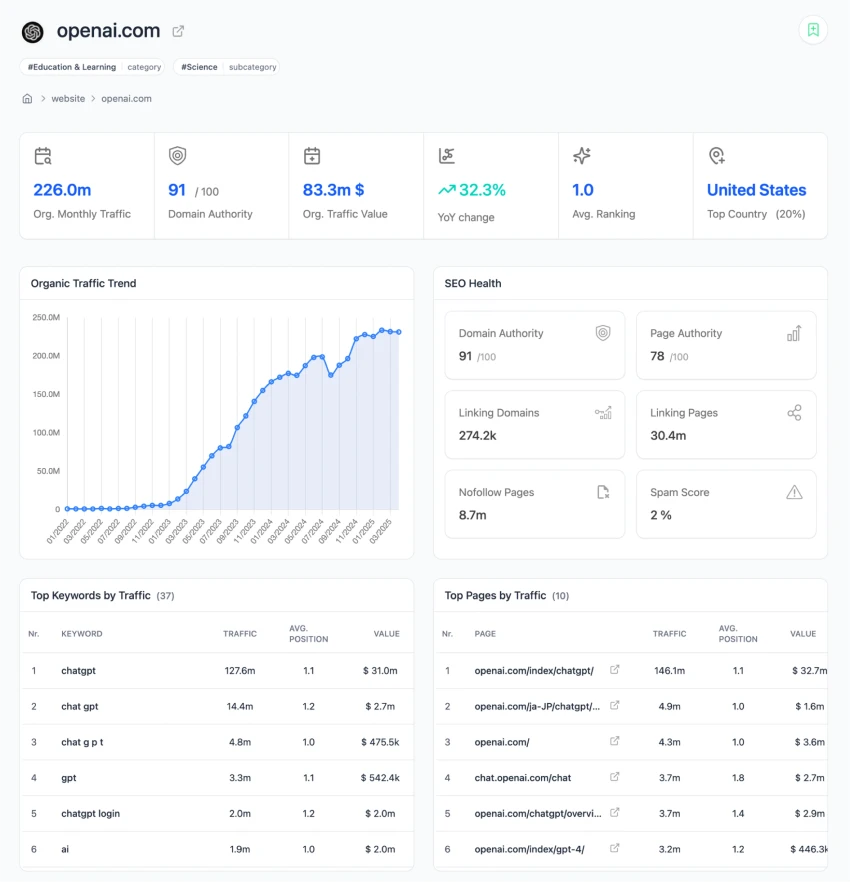The image size is (850, 882).
Task: Click the 30.4m Linking Pages value
Action: click(668, 435)
